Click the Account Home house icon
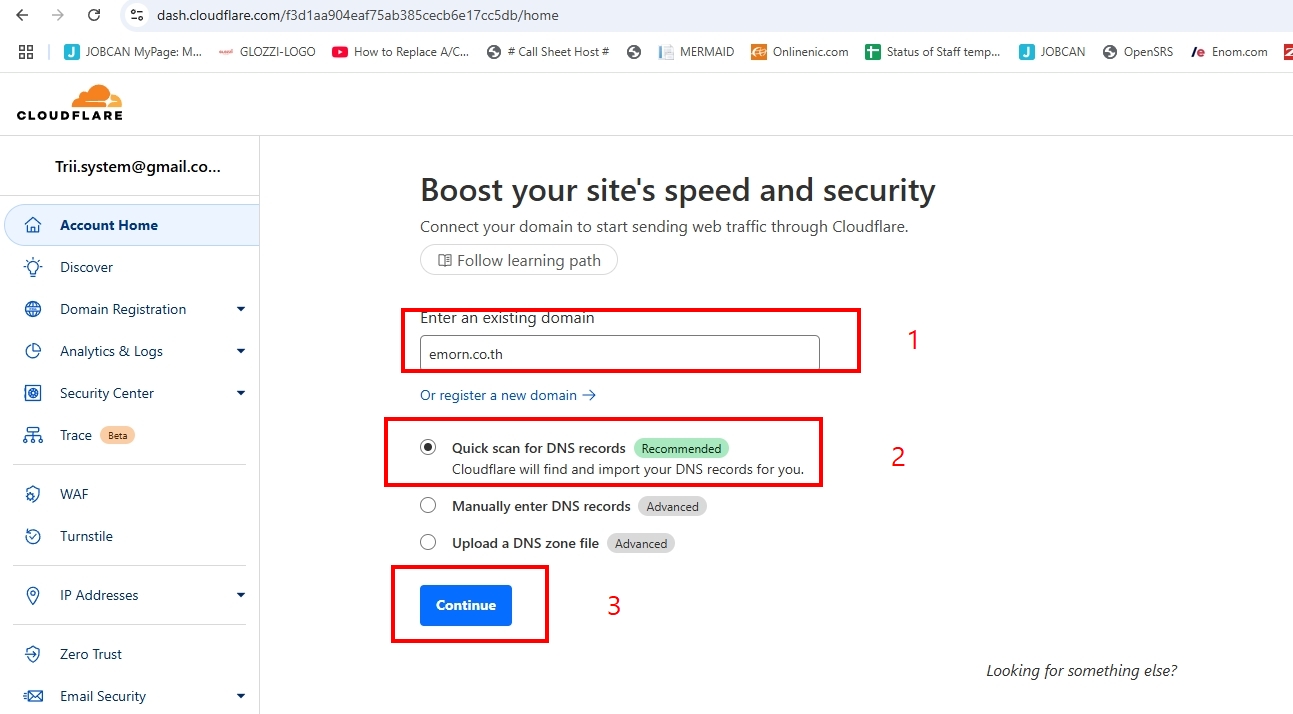1293x714 pixels. tap(33, 225)
